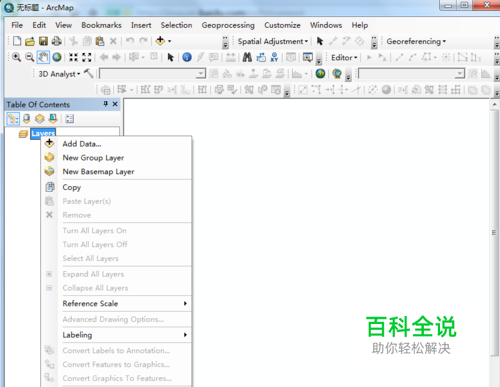The height and width of the screenshot is (387, 500).
Task: Click the Go To XY icon
Action: 274,57
